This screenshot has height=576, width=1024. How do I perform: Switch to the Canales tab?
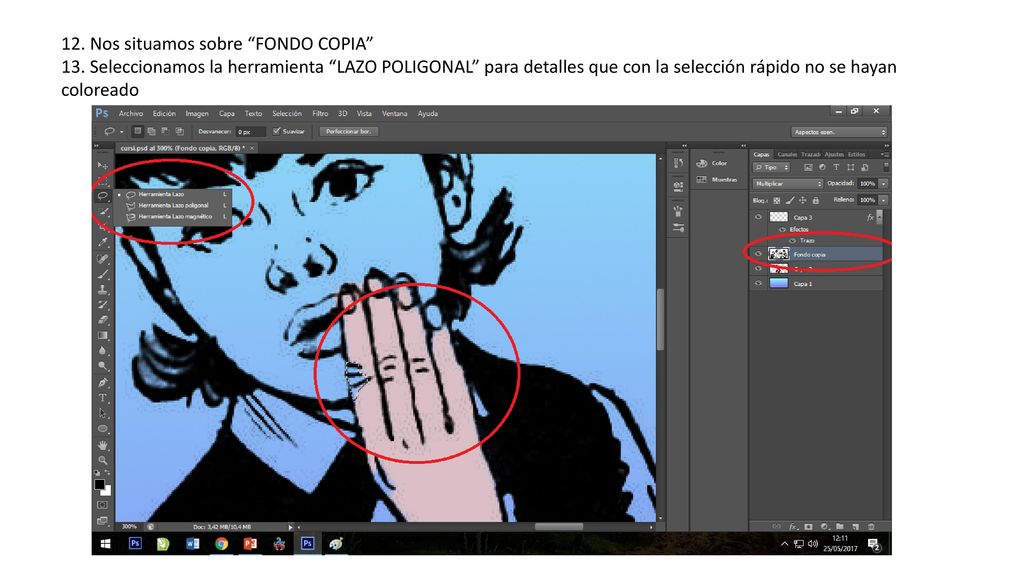(787, 155)
